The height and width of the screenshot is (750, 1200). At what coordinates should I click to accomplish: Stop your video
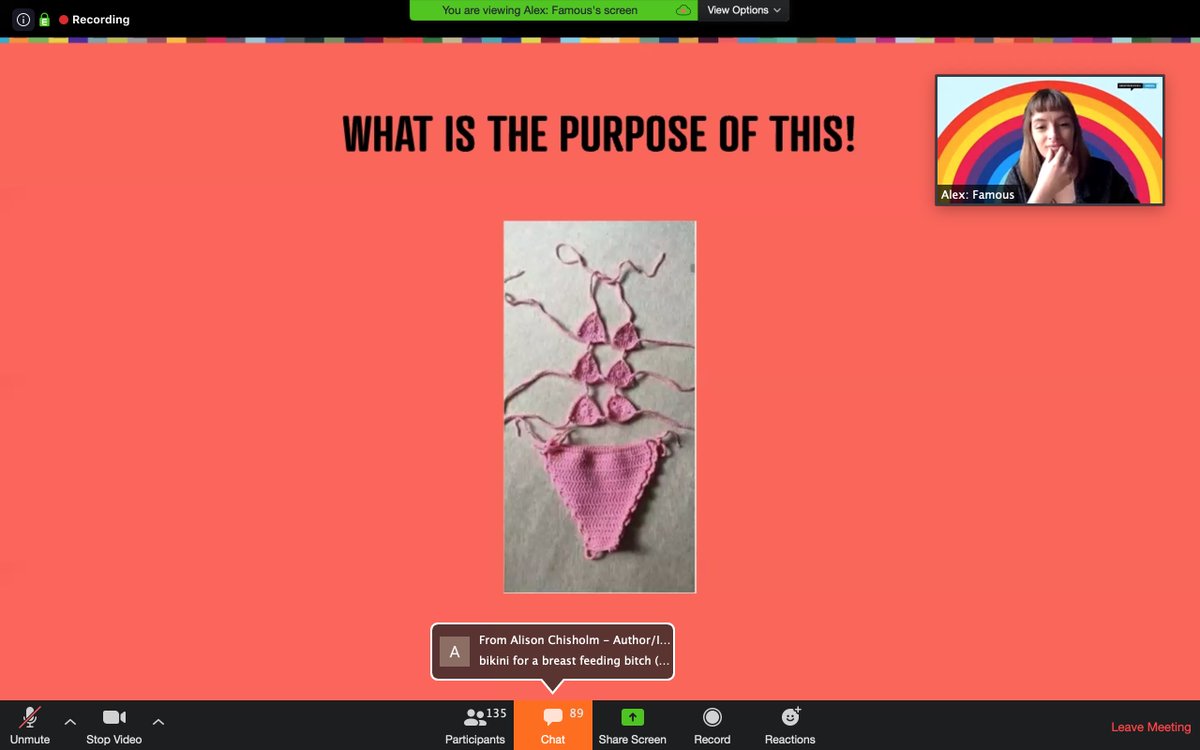click(113, 725)
